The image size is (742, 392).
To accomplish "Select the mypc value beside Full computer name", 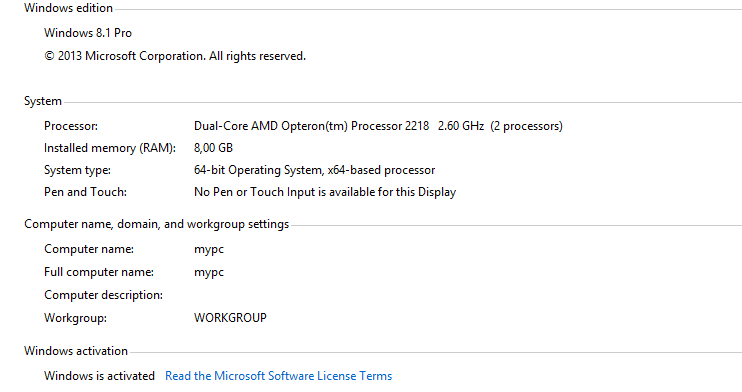I will click(209, 272).
